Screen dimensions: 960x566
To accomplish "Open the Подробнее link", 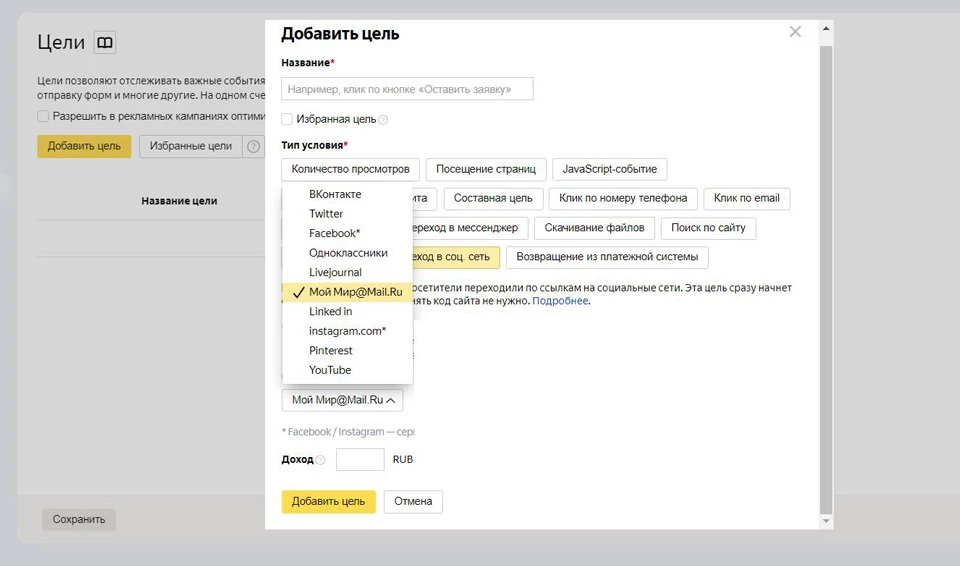I will click(x=560, y=301).
